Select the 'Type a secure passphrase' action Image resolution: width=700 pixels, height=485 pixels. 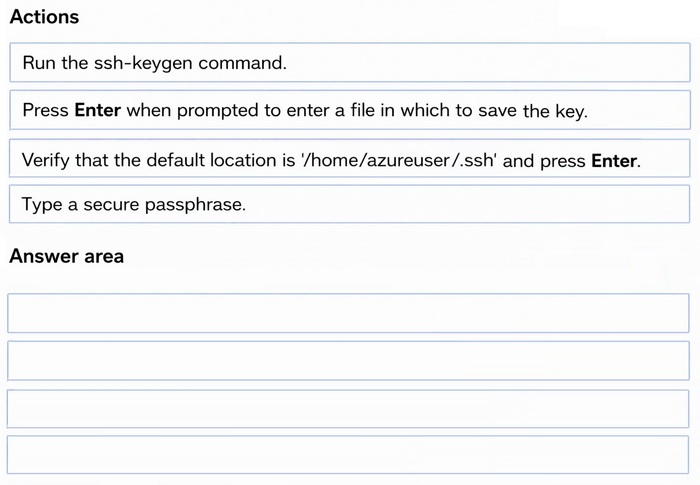coord(350,204)
